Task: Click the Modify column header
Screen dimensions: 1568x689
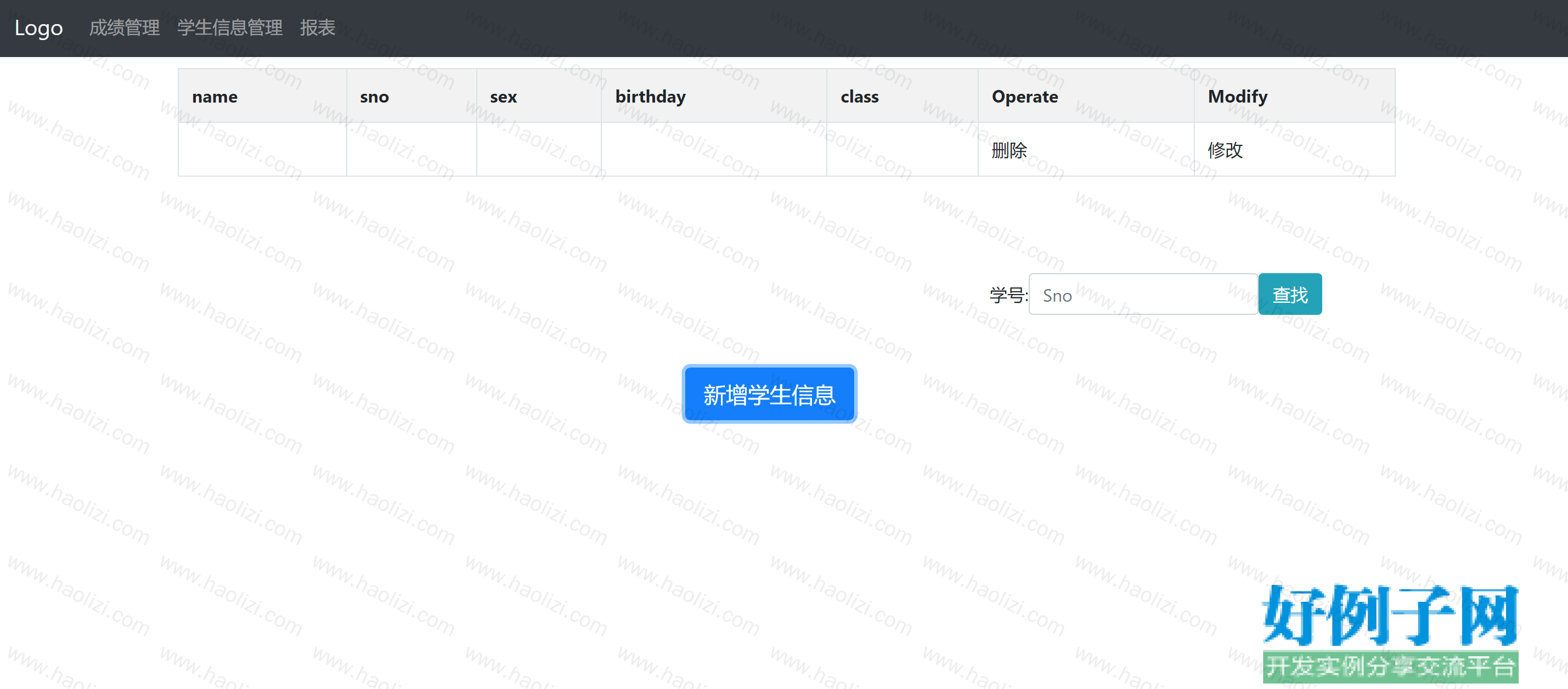Action: coord(1294,96)
